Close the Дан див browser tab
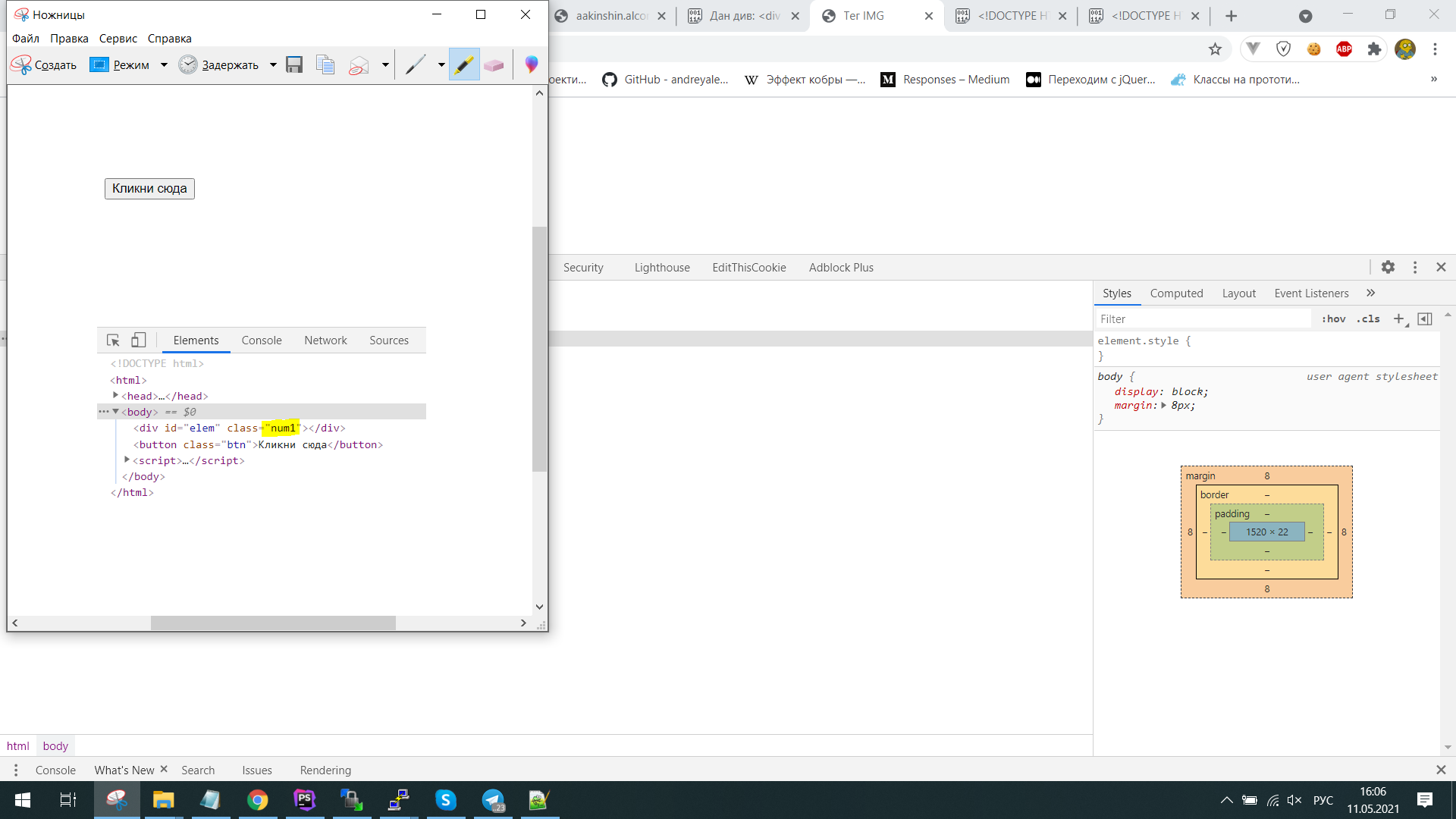1456x819 pixels. (x=795, y=16)
